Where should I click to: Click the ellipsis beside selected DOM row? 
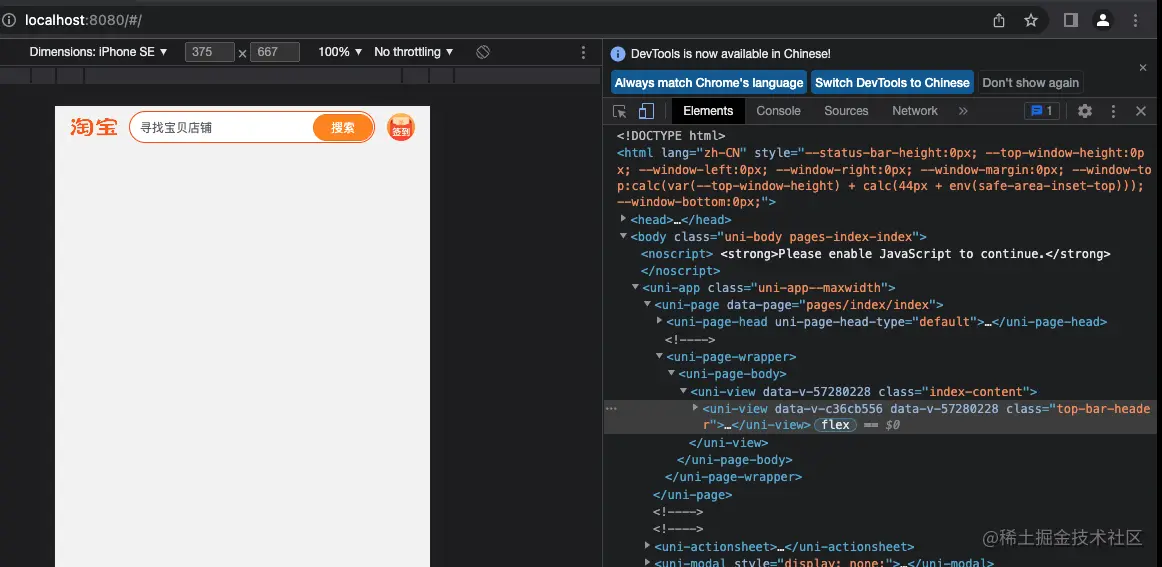click(x=611, y=408)
